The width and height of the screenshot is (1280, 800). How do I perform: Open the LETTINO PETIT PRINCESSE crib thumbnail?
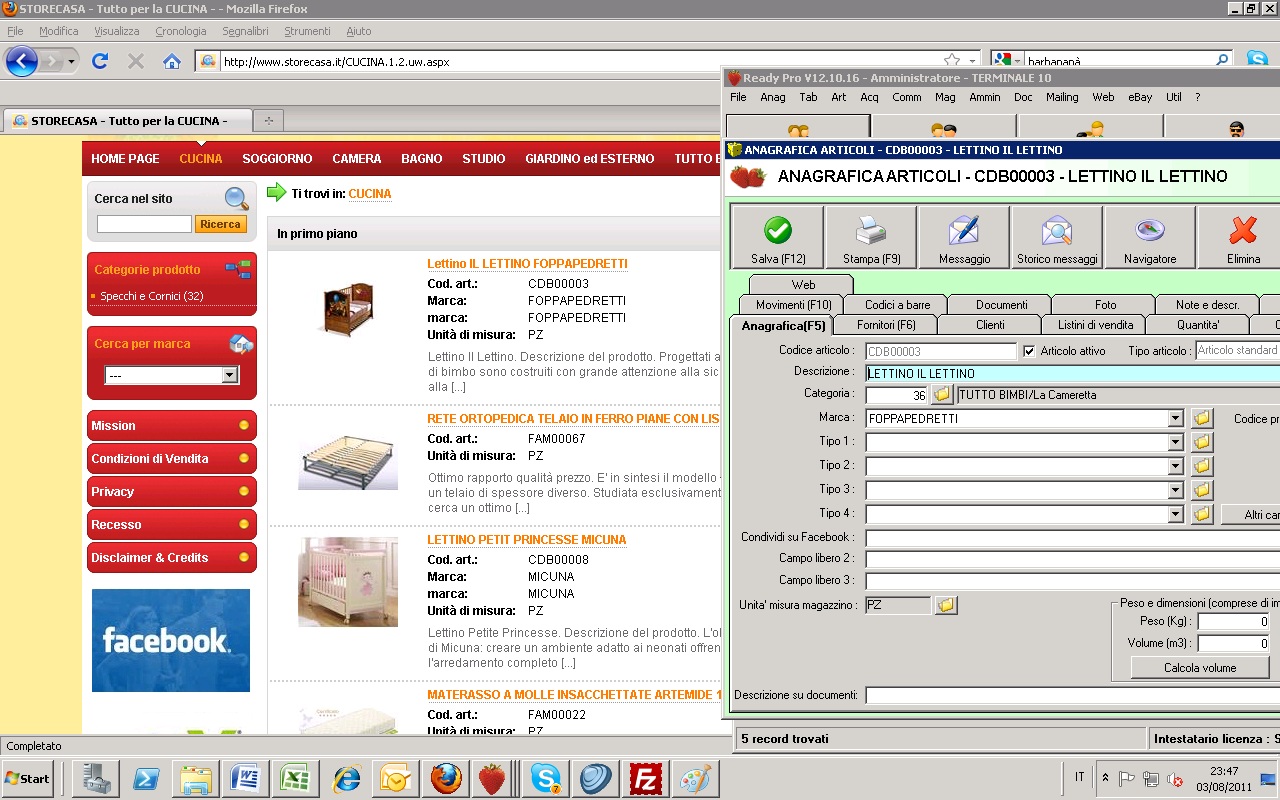(348, 582)
